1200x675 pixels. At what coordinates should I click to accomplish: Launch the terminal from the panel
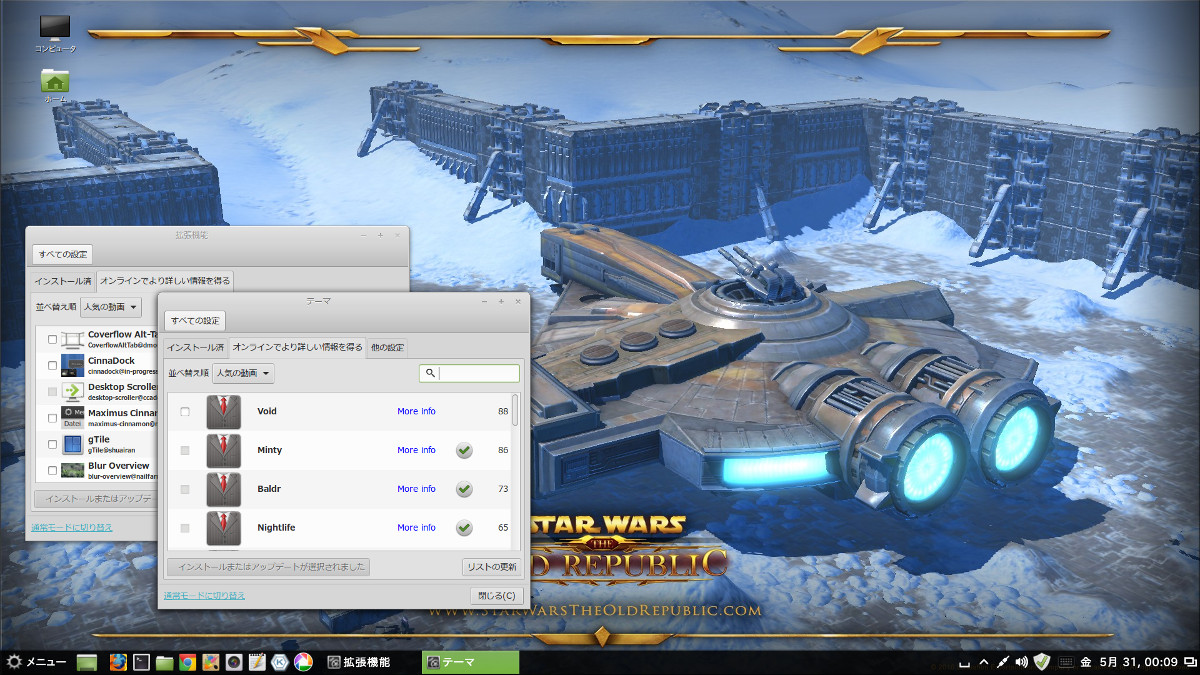pyautogui.click(x=142, y=662)
